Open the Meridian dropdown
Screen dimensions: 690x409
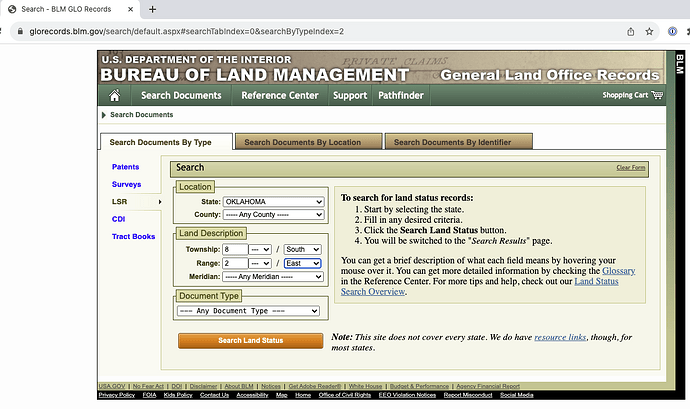[x=273, y=276]
